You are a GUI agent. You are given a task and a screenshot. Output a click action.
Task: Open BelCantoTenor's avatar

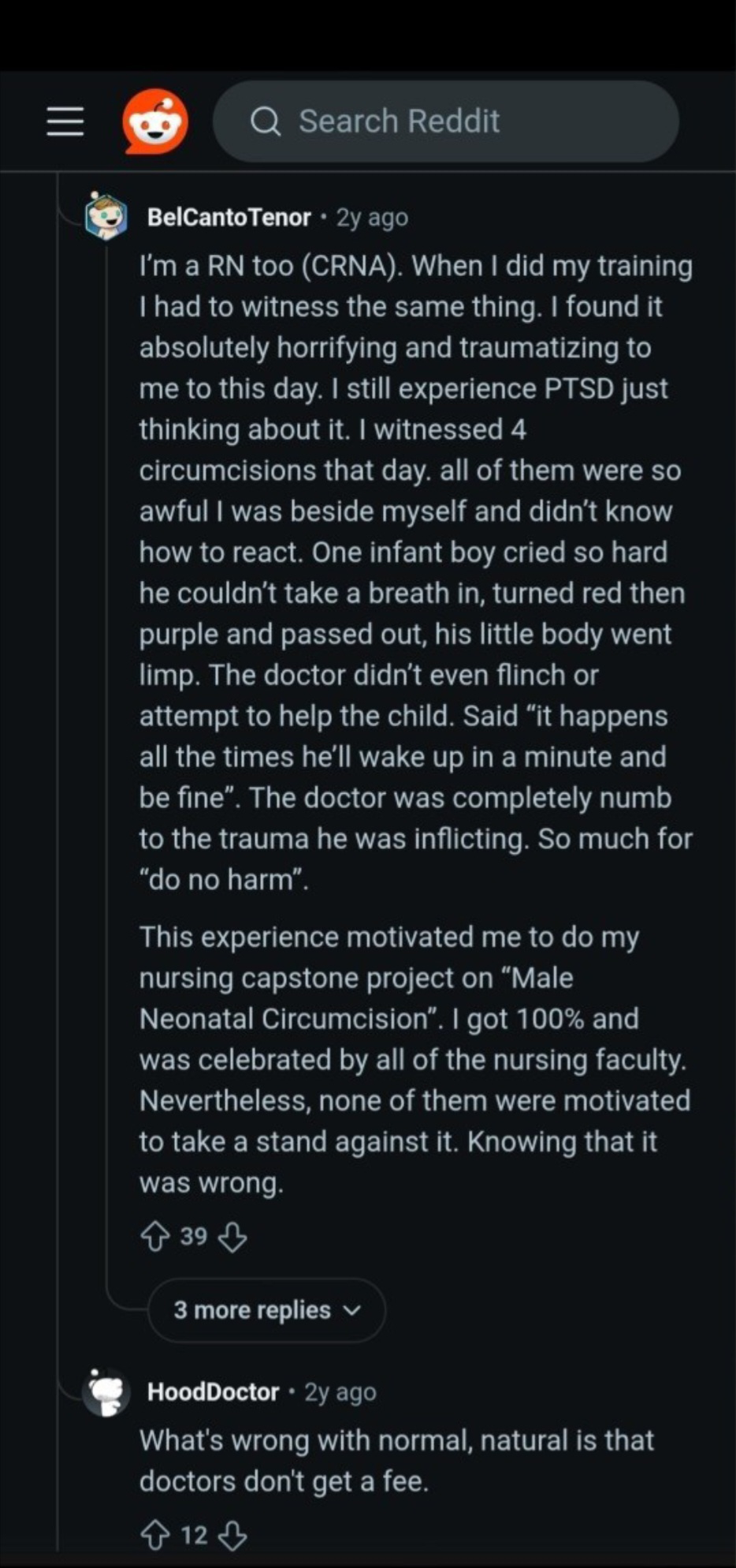106,215
